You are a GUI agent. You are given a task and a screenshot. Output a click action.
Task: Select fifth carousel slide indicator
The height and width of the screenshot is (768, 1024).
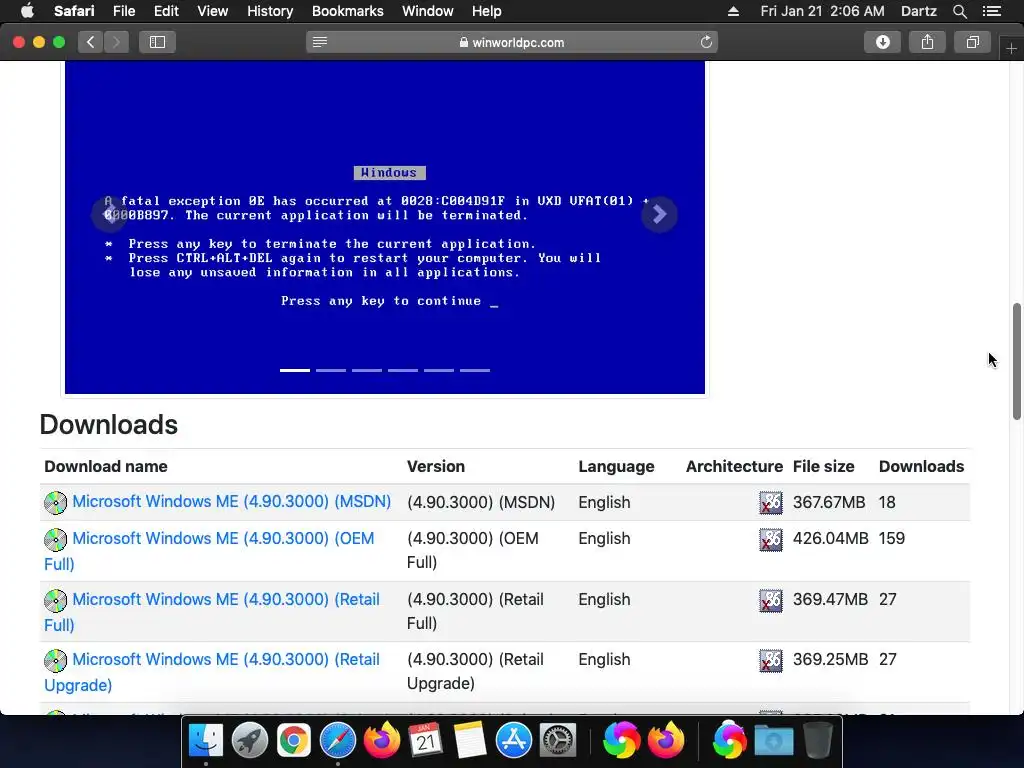coord(438,370)
